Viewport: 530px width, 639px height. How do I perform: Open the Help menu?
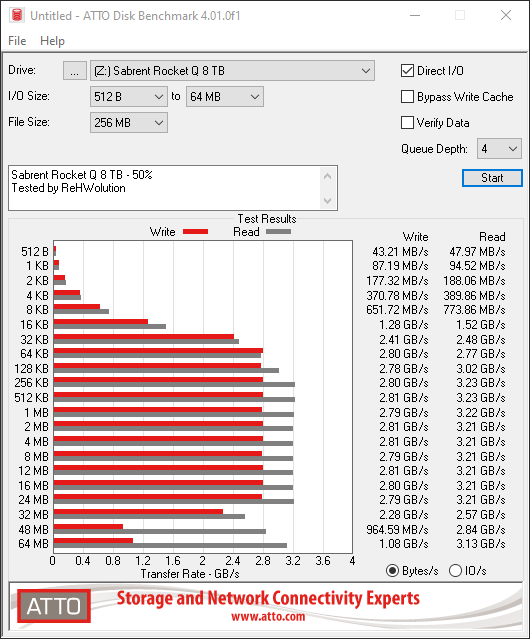pos(52,41)
